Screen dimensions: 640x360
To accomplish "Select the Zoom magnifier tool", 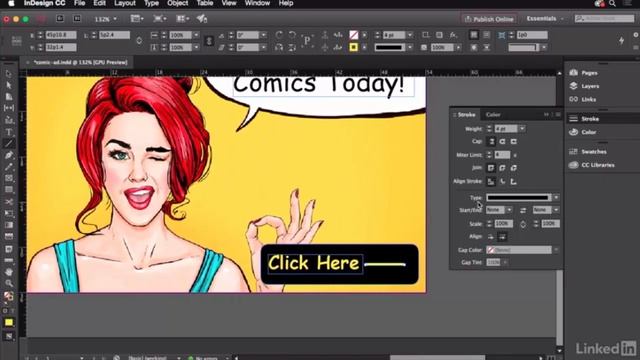I will [x=9, y=283].
